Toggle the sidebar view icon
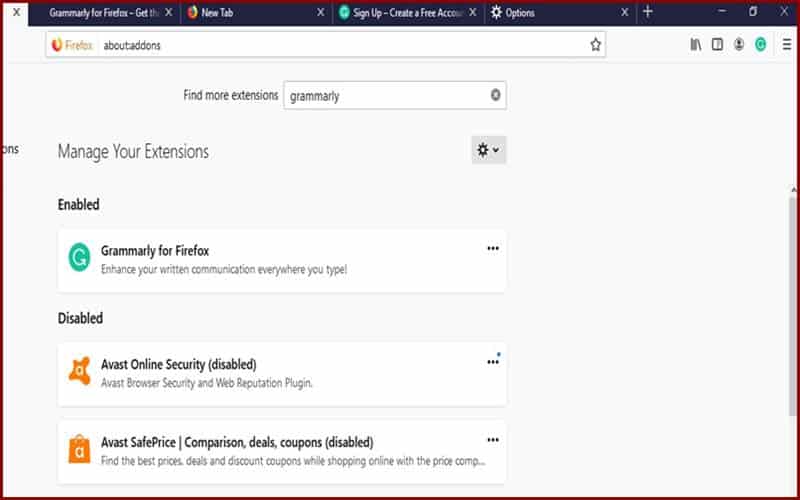Screen dimensions: 800x500 pyautogui.click(x=717, y=45)
